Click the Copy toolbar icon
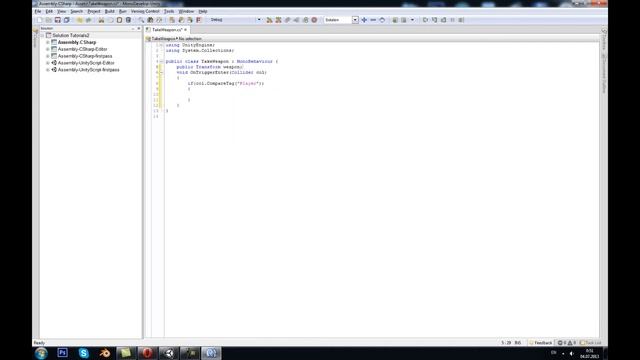This screenshot has width=640, height=360. 110,20
